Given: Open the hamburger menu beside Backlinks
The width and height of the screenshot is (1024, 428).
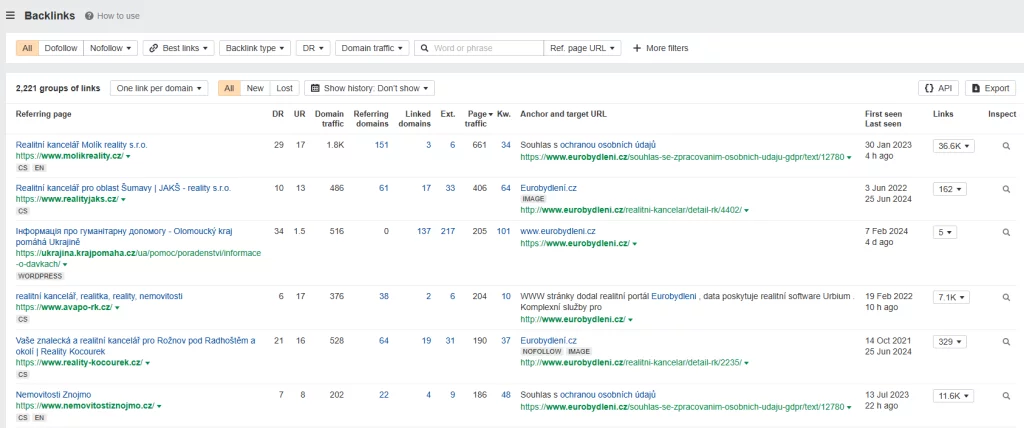Looking at the screenshot, I should point(10,15).
